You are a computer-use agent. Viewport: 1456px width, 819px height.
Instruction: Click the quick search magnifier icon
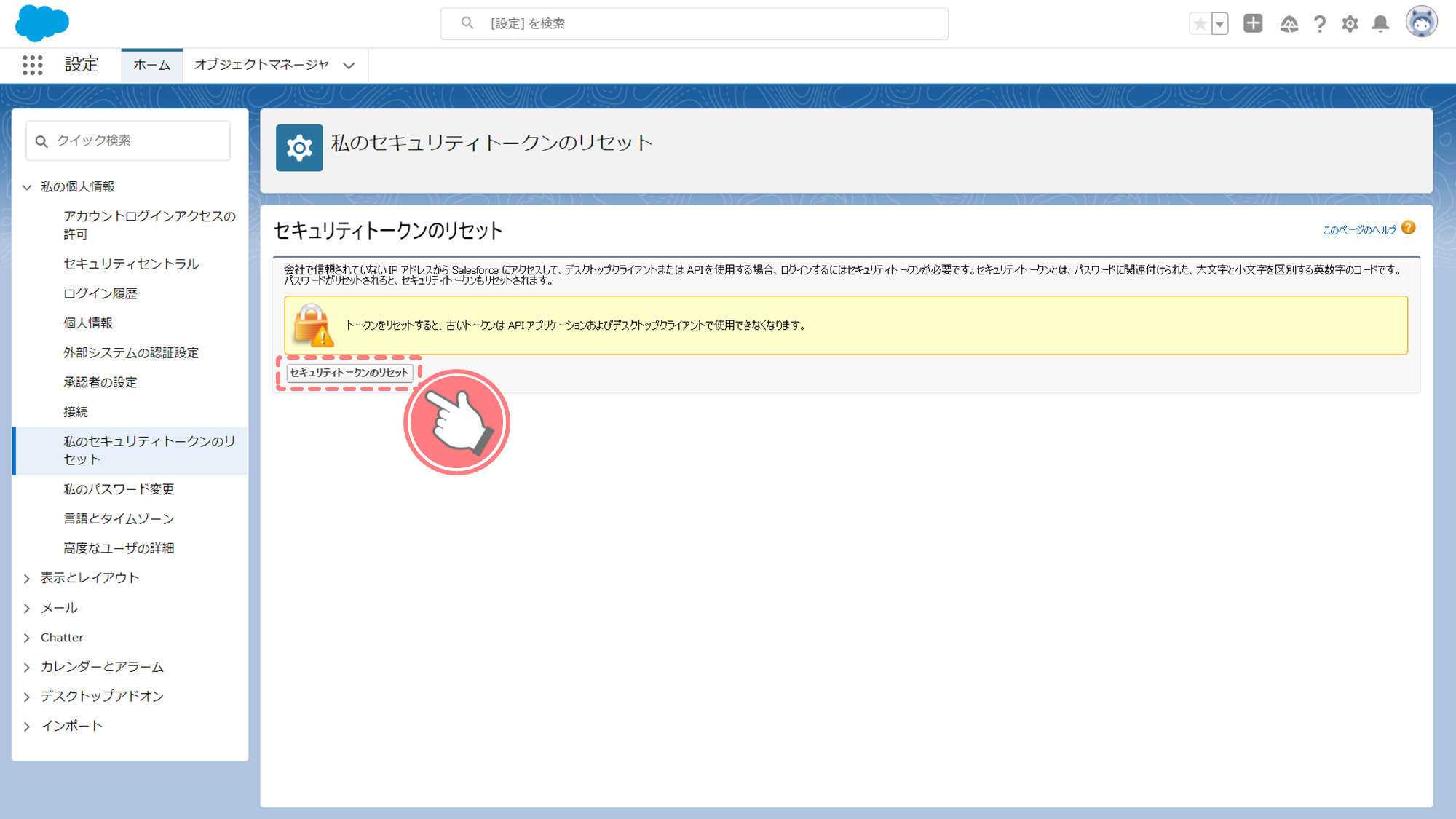tap(41, 141)
